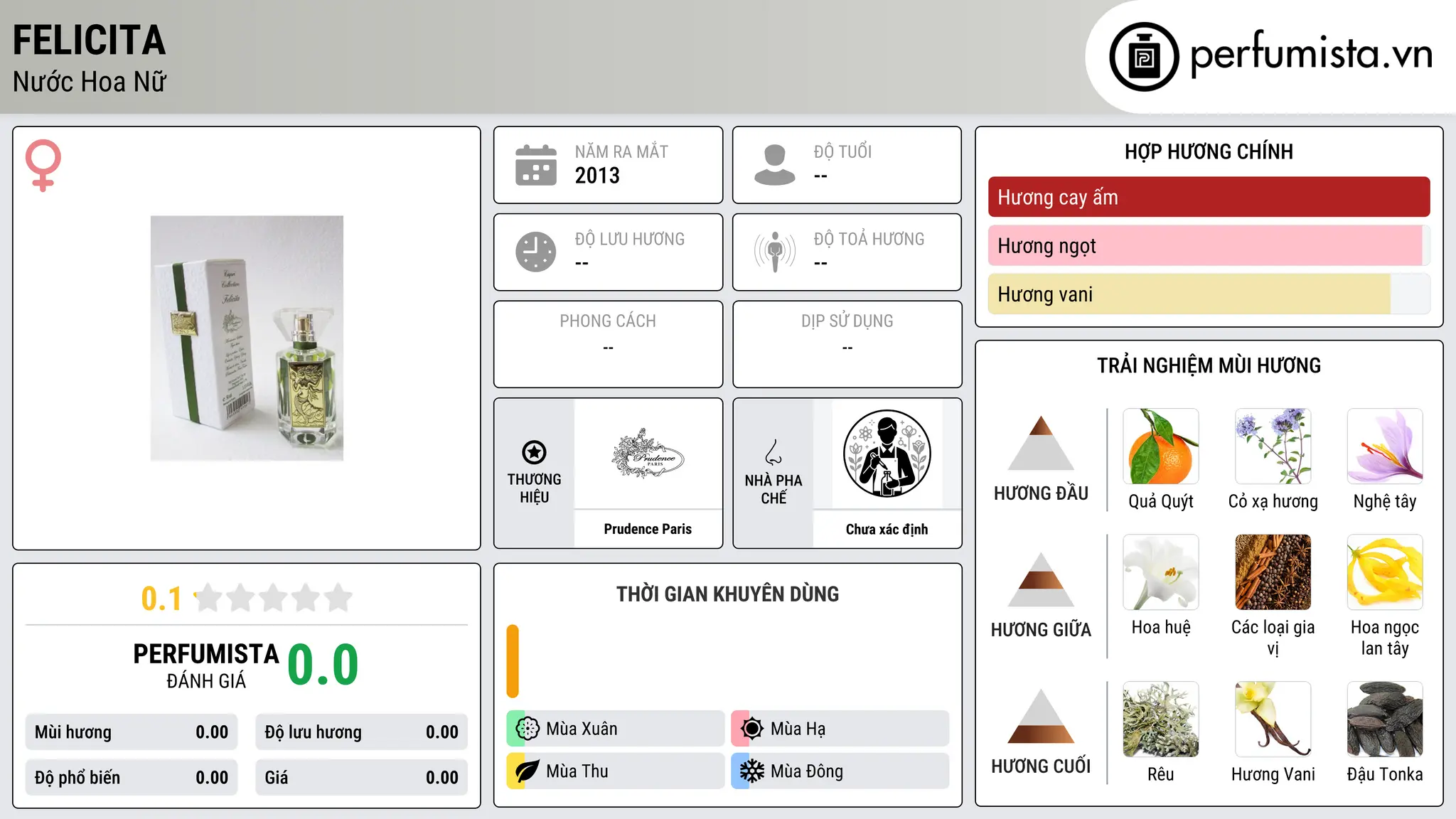Viewport: 1456px width, 819px height.
Task: Click the Perfumista Đánh Giá label
Action: coord(206,665)
